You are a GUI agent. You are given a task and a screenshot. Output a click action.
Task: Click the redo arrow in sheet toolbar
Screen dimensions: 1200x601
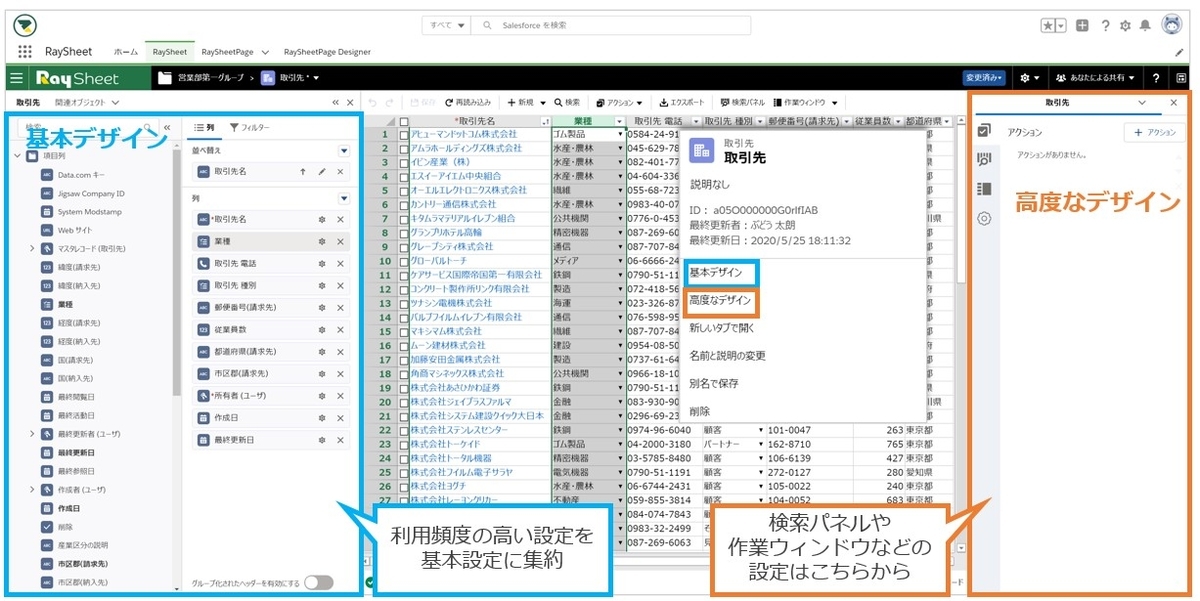point(391,102)
